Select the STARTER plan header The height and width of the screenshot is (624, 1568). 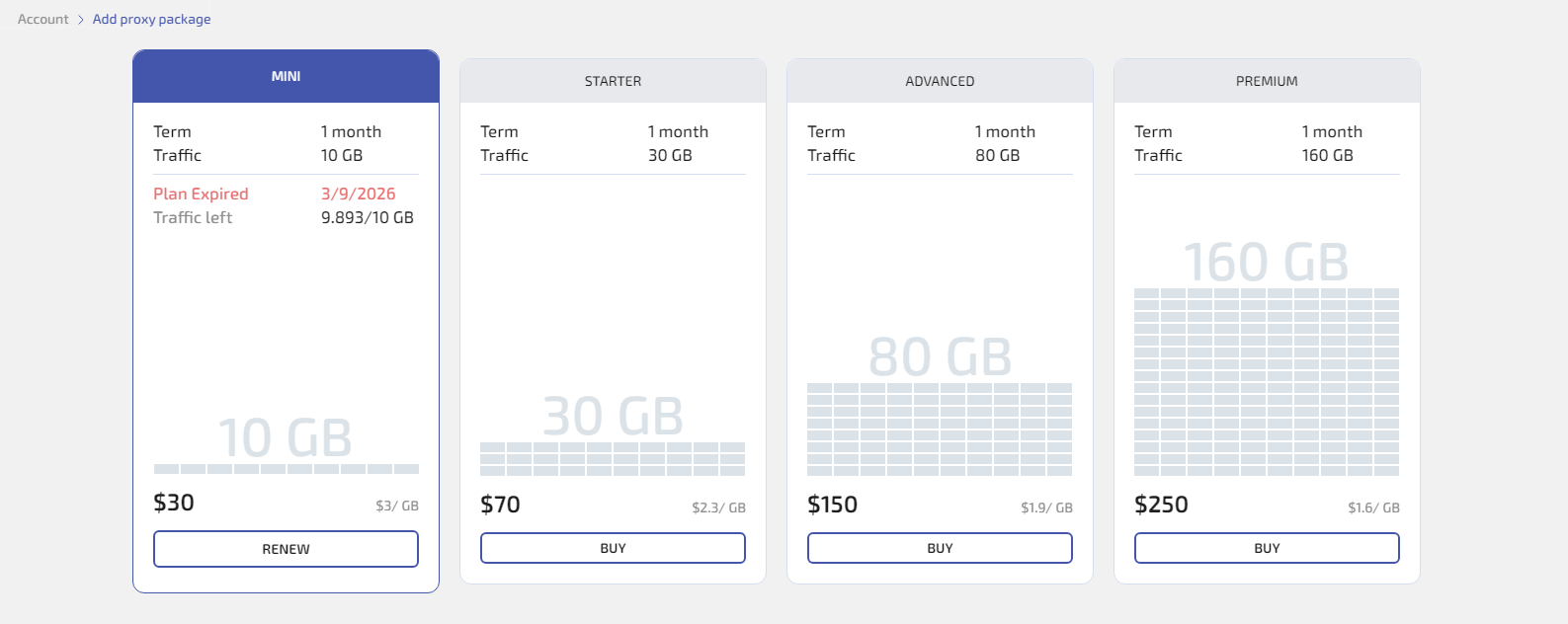coord(613,81)
